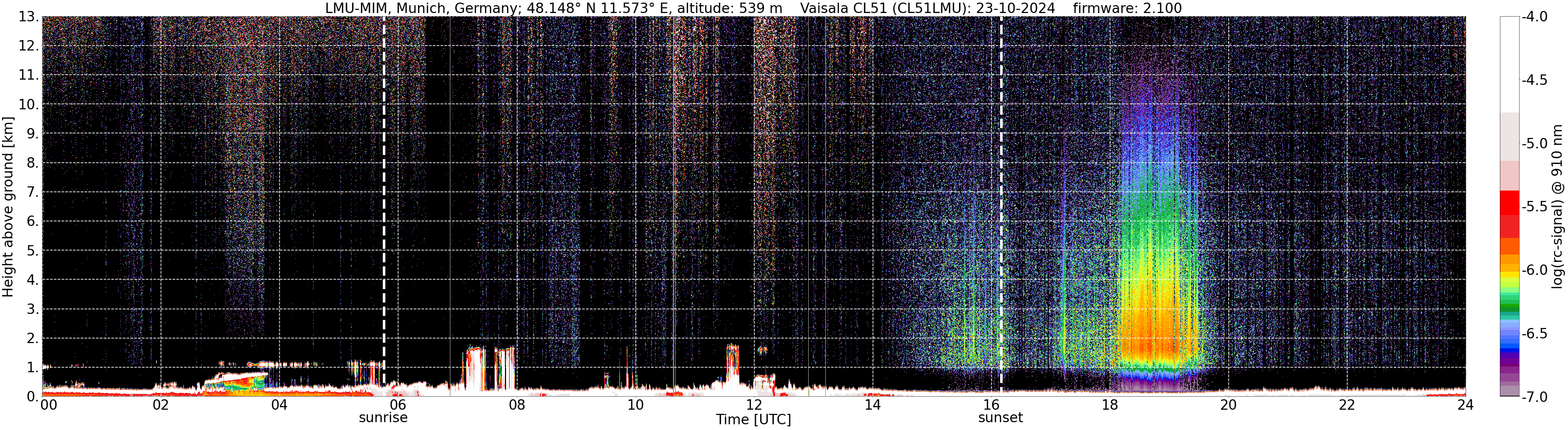Click the x-axis tick label '24'
The width and height of the screenshot is (1568, 430).
coord(1465,405)
